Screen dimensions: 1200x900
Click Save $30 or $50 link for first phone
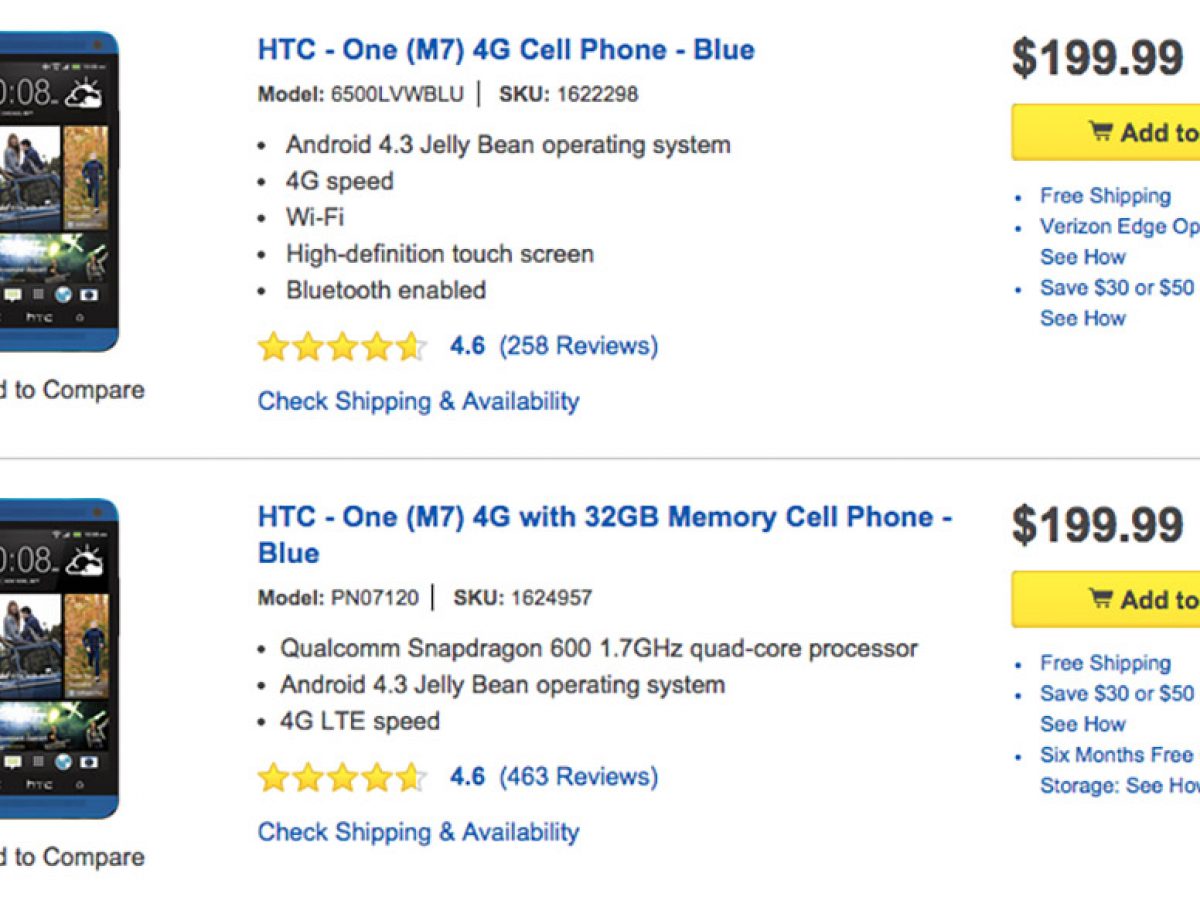(1116, 288)
